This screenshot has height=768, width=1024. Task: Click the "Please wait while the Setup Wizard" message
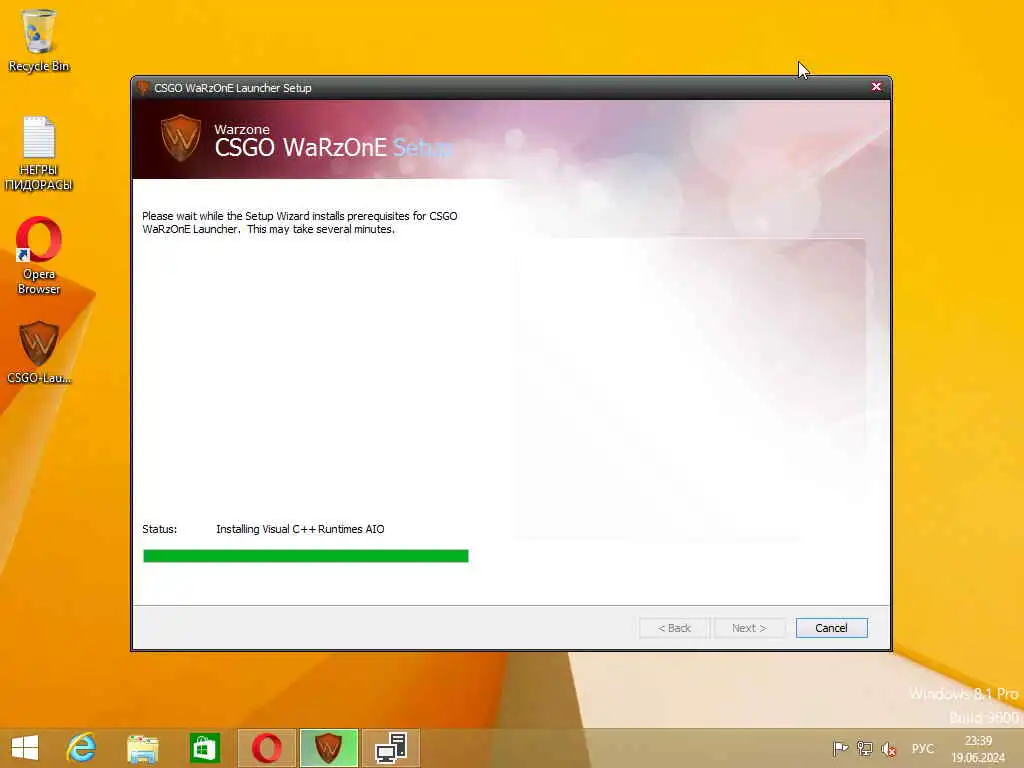pyautogui.click(x=299, y=222)
